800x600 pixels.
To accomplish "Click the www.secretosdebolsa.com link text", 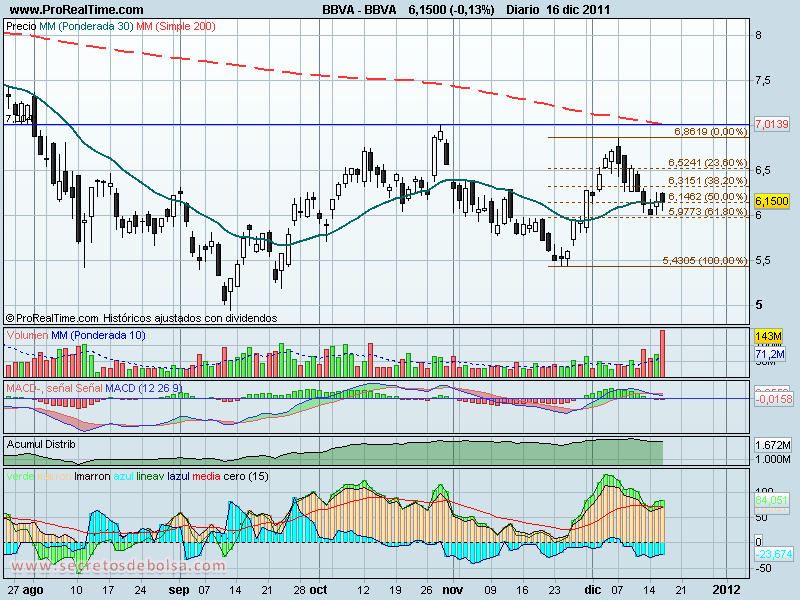I will point(118,565).
